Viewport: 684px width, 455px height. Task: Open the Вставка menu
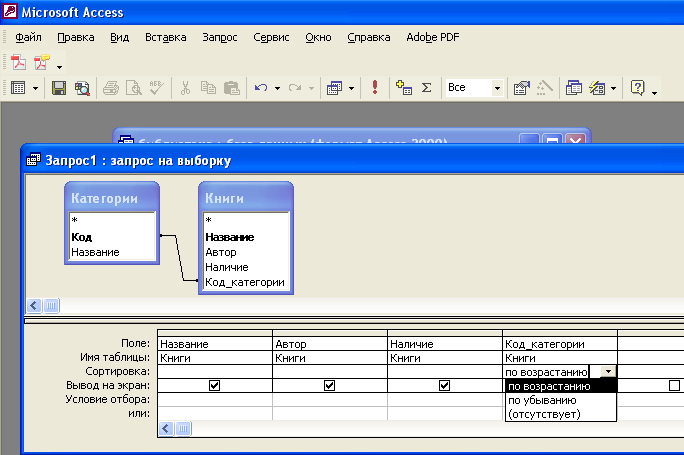[166, 38]
